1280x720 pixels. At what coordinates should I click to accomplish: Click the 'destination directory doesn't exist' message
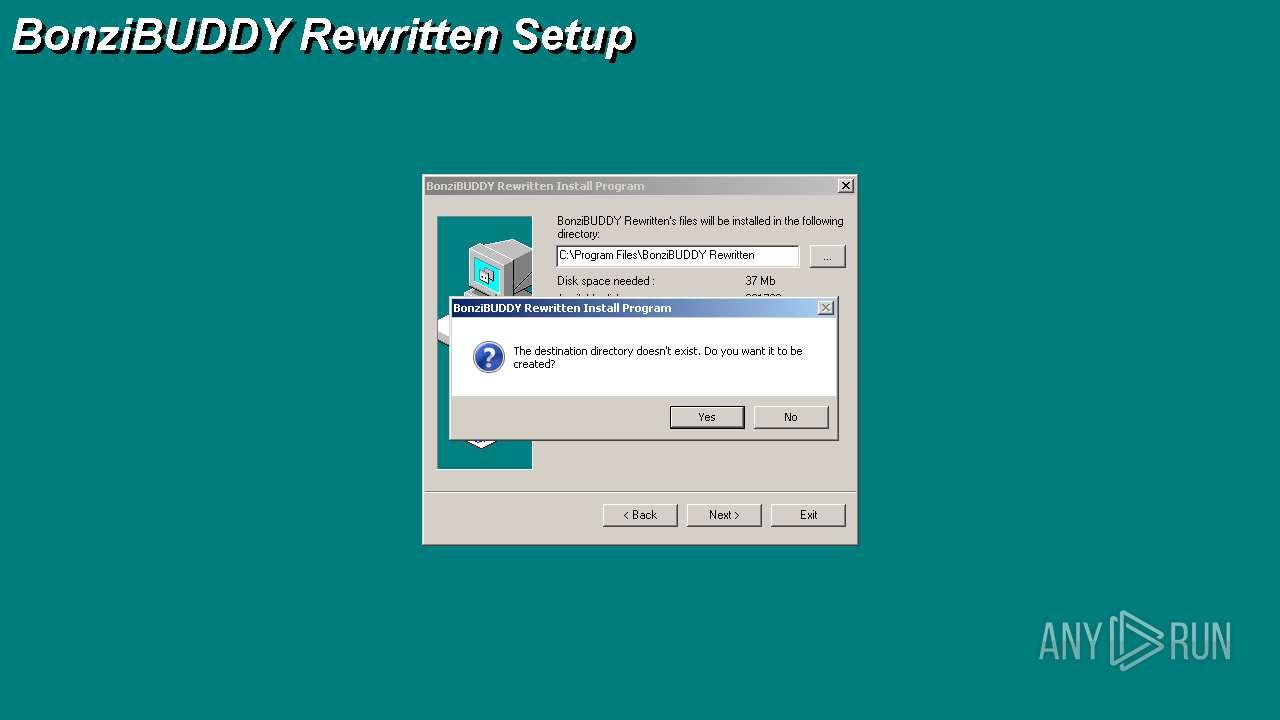pos(658,358)
